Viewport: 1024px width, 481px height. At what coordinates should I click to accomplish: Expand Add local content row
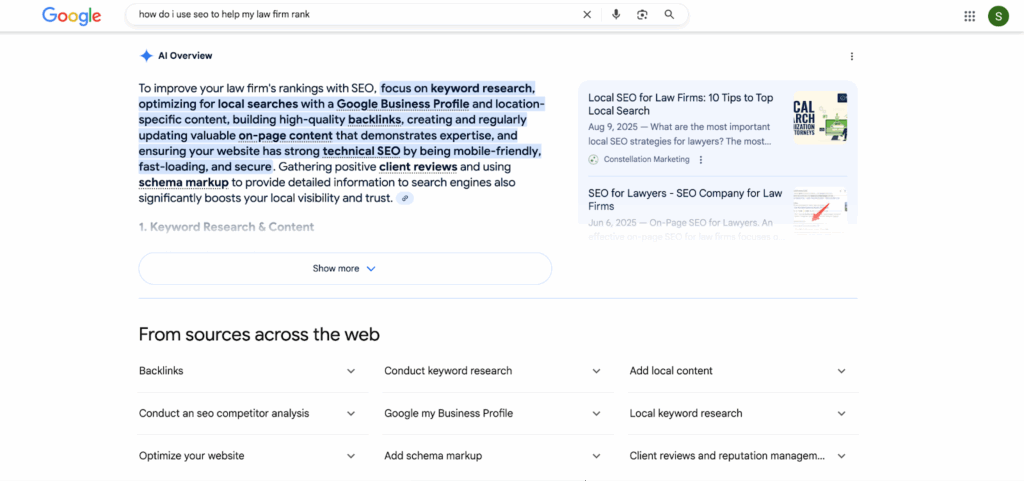[x=743, y=371]
